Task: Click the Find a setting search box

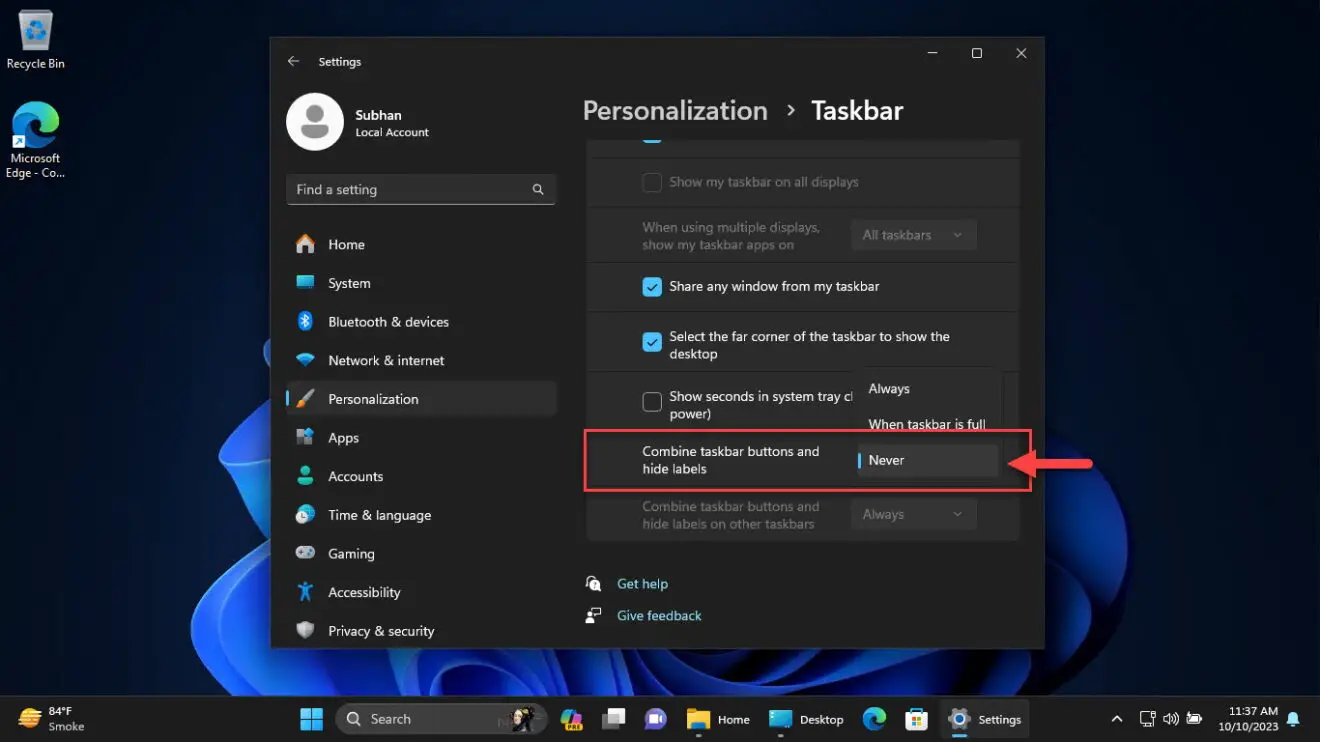Action: click(x=420, y=189)
